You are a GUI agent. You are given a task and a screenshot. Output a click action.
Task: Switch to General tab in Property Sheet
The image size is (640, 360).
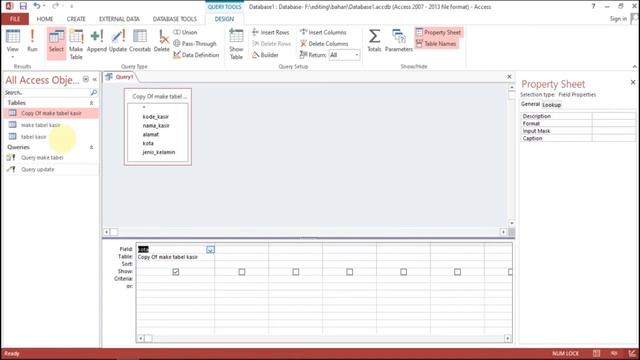tap(531, 104)
